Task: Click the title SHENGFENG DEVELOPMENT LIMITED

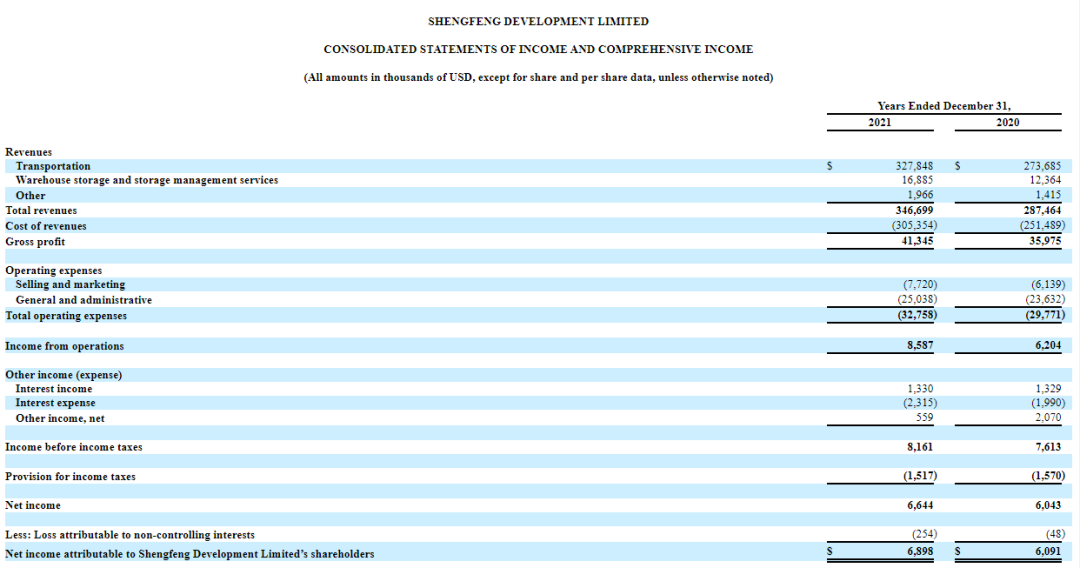Action: pyautogui.click(x=538, y=21)
